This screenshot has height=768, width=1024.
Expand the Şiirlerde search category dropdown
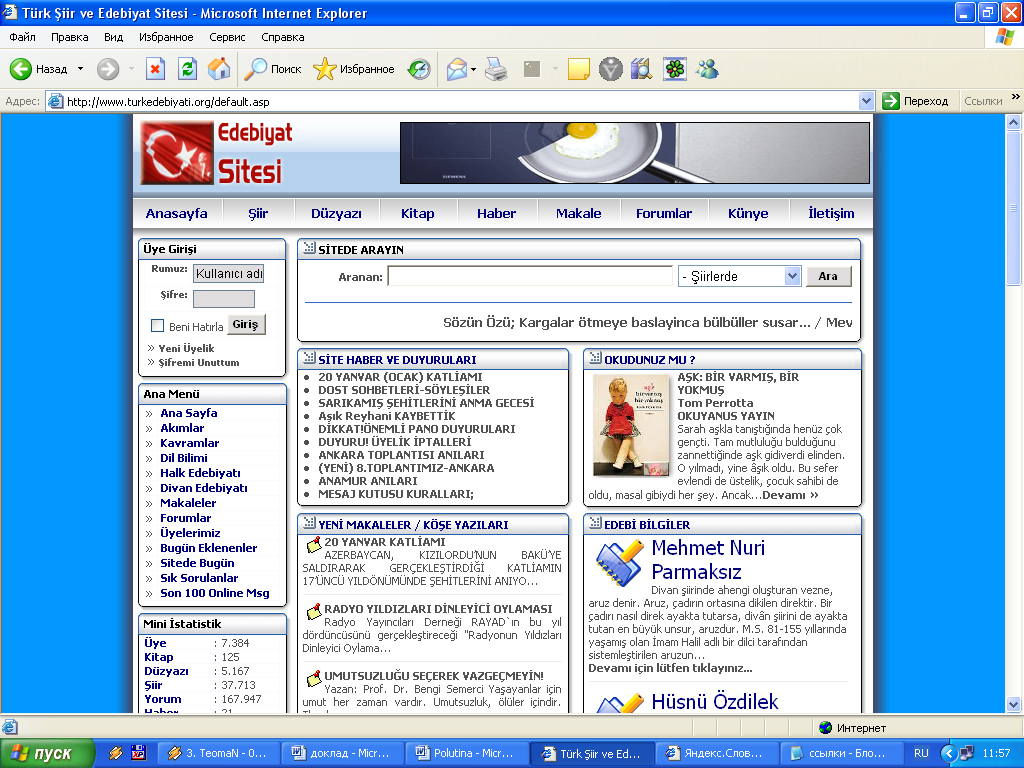pyautogui.click(x=792, y=276)
